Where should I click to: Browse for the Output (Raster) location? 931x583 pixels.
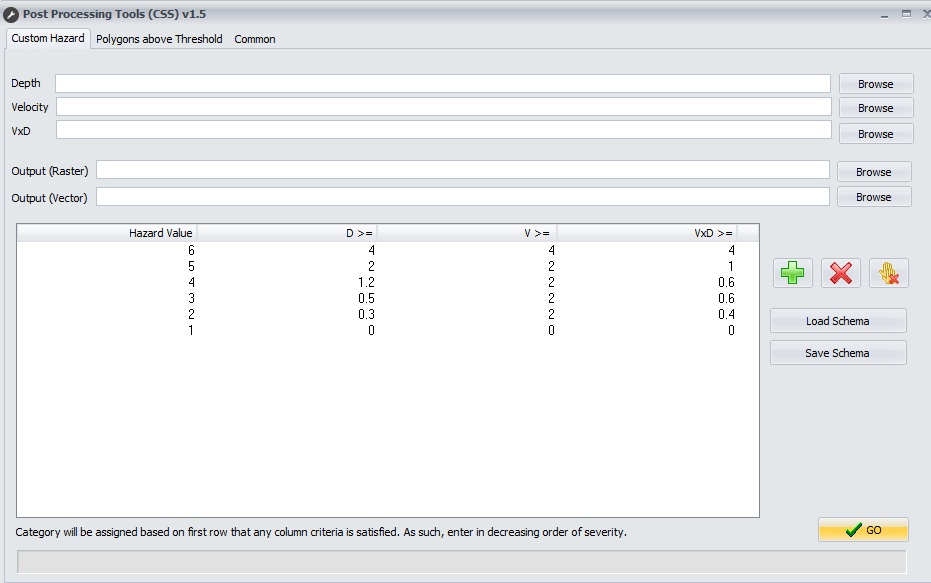click(x=873, y=172)
